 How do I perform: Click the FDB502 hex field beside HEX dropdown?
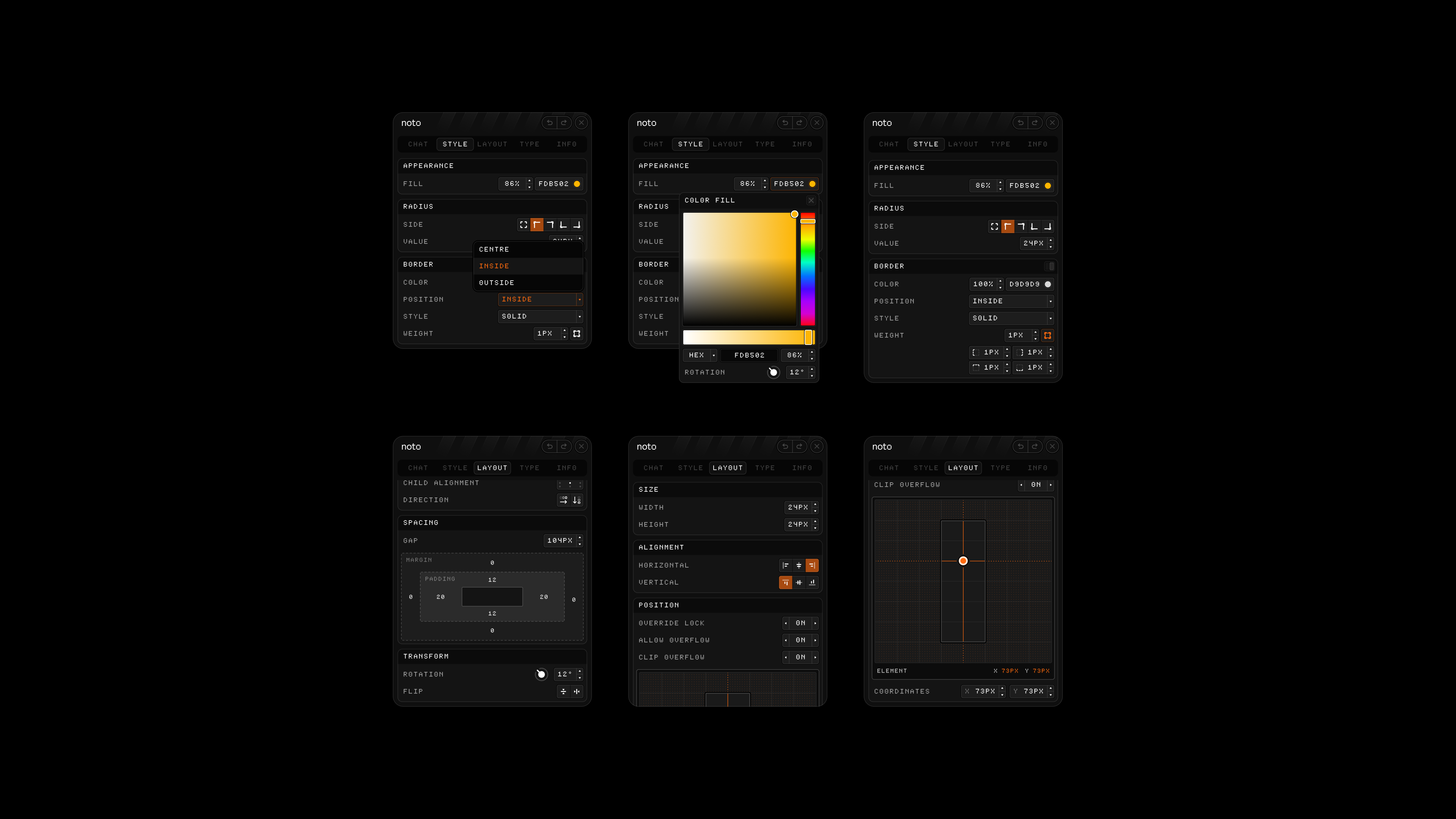(750, 356)
